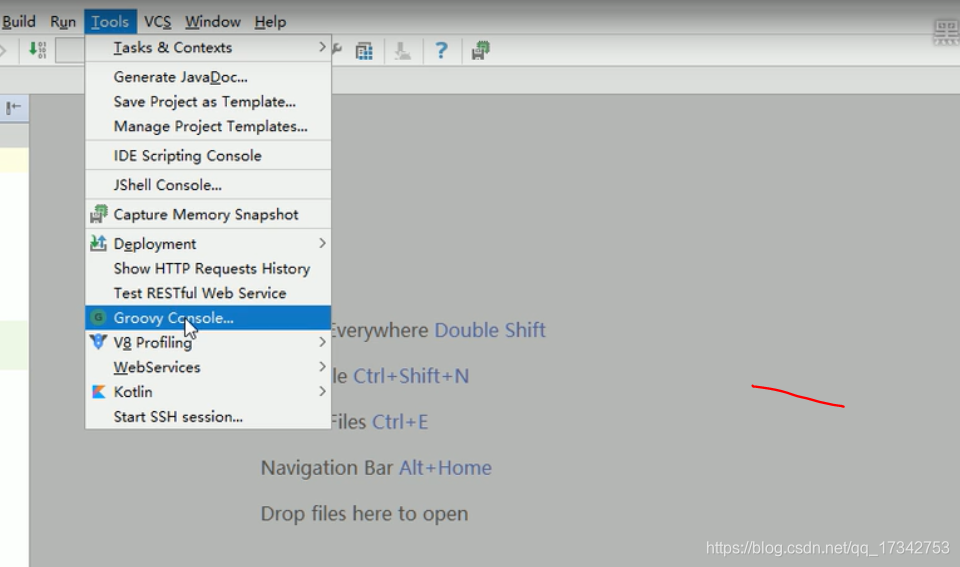Open the VCS menu
The image size is (960, 567).
pyautogui.click(x=157, y=22)
